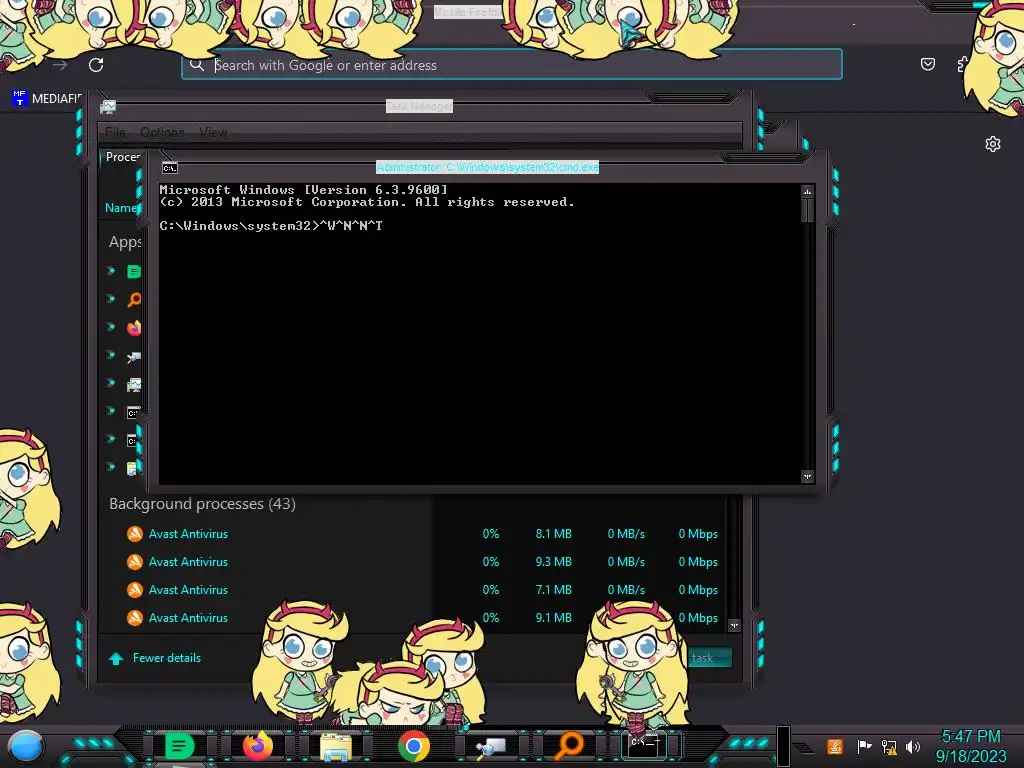Open network tool icon on taskbar
Image resolution: width=1024 pixels, height=768 pixels.
491,746
